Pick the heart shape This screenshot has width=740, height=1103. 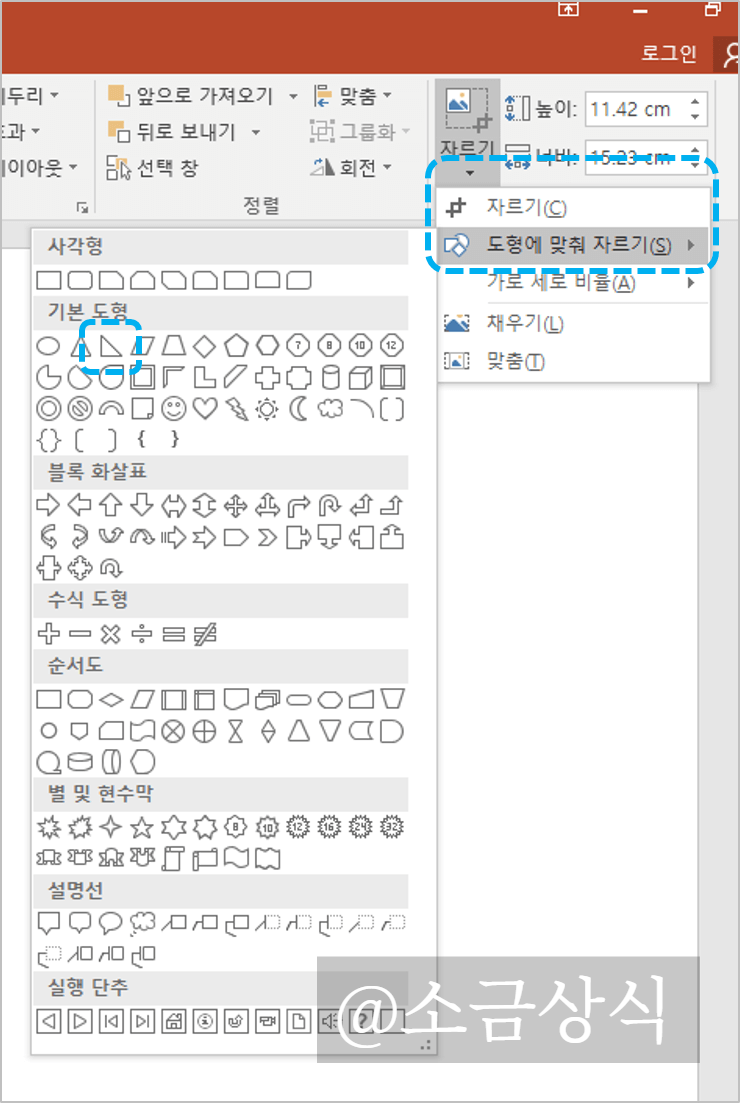coord(205,408)
